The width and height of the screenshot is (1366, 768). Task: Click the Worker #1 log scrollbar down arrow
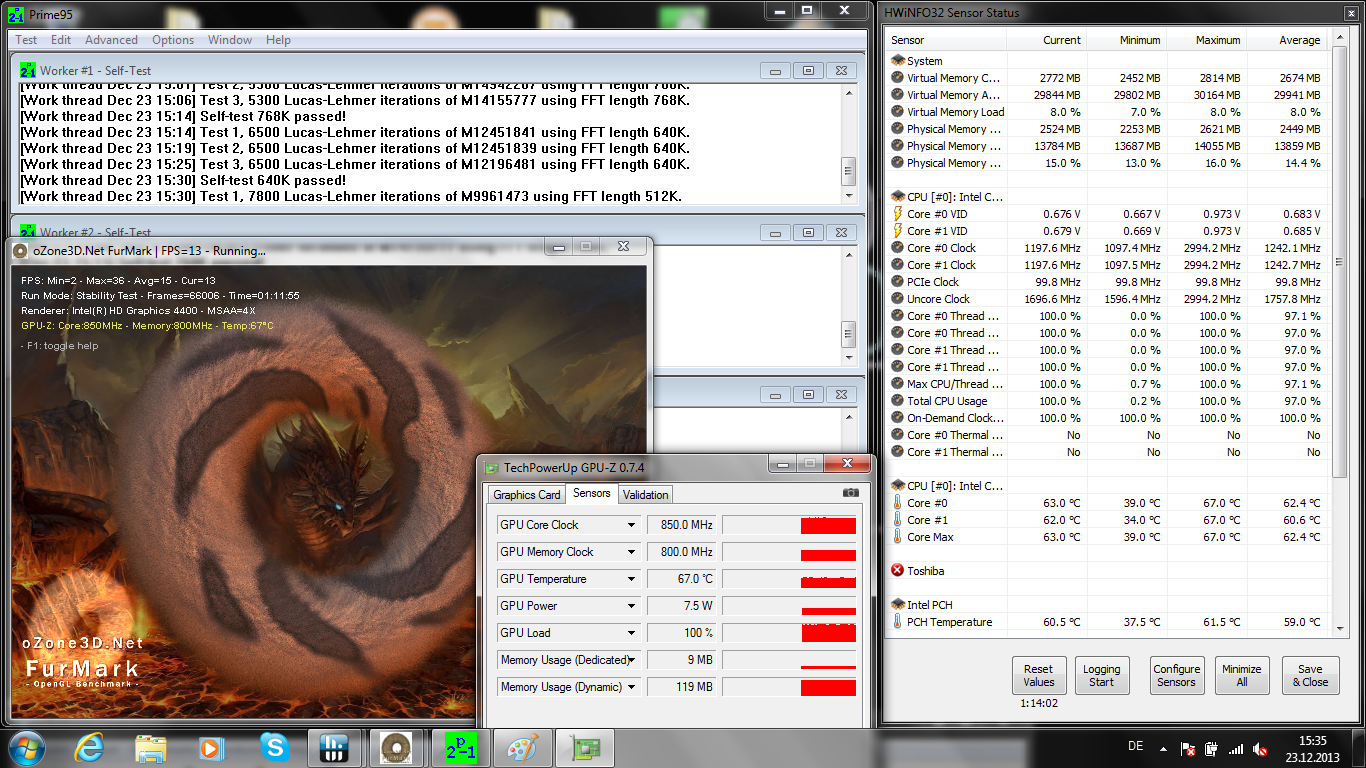click(849, 196)
